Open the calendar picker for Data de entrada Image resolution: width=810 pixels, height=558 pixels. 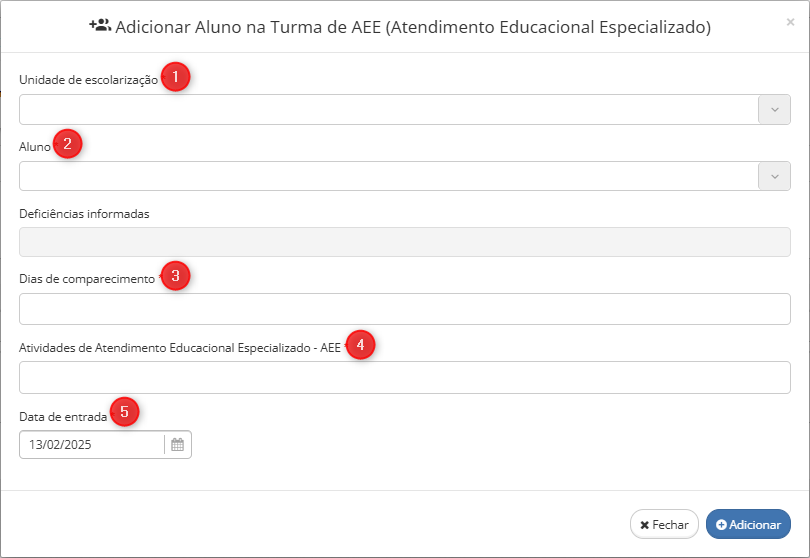tap(177, 444)
